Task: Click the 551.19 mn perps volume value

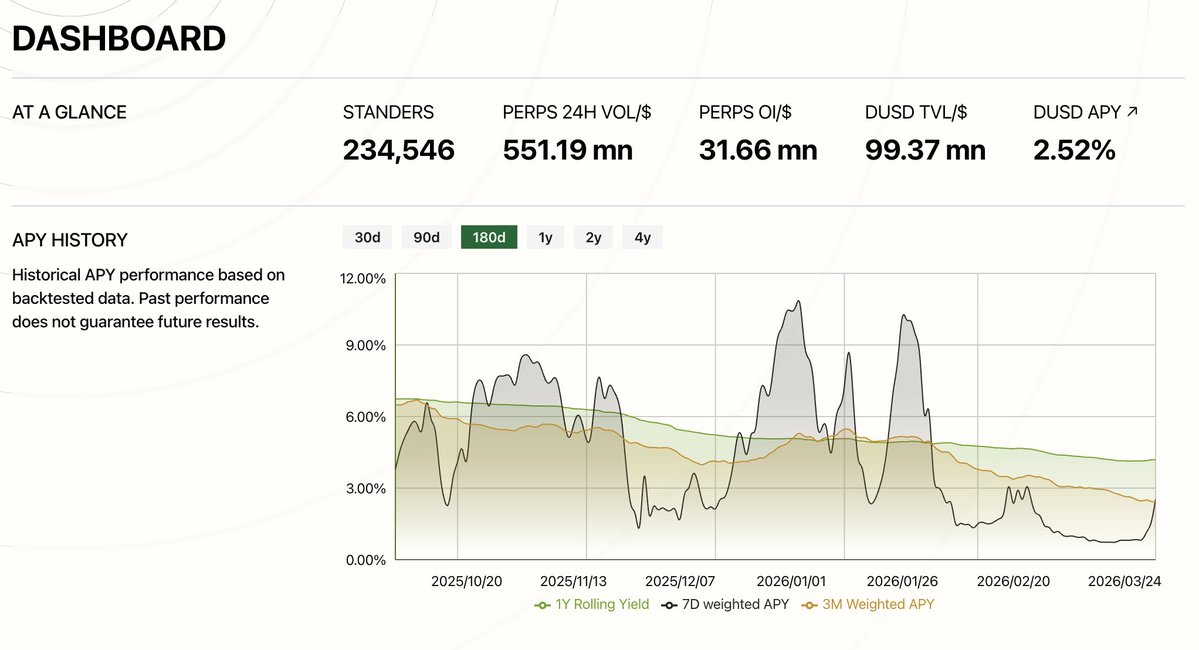Action: click(567, 150)
